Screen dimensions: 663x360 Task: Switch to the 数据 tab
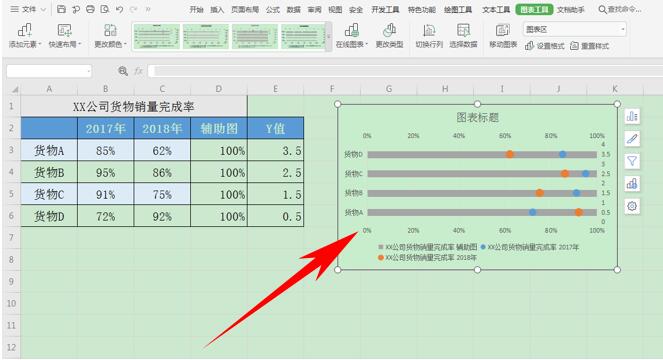click(293, 9)
